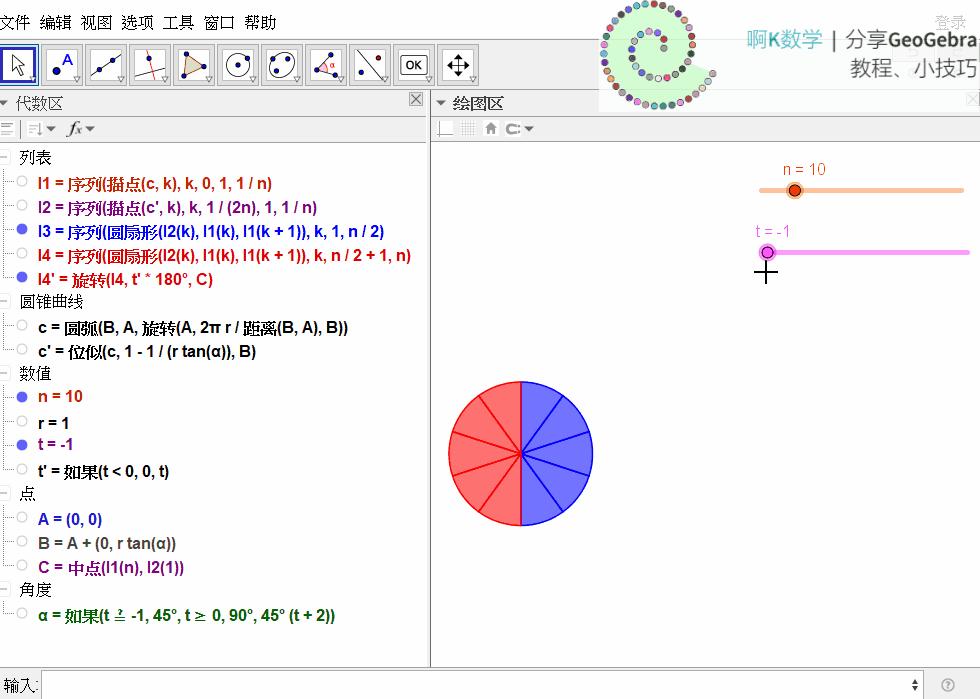The width and height of the screenshot is (980, 699).
Task: Choose the Line through two points tool
Action: pyautogui.click(x=107, y=65)
